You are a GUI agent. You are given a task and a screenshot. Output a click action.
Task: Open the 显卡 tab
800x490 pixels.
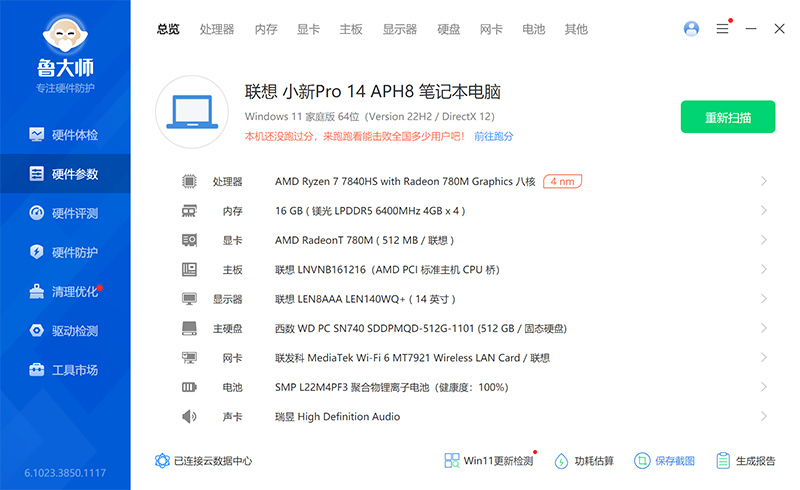(308, 29)
